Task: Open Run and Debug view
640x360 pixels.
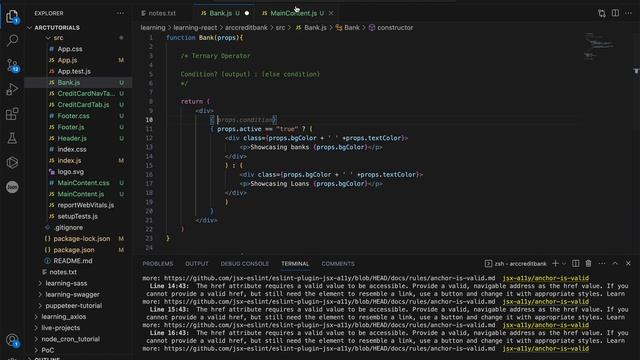Action: coord(12,89)
